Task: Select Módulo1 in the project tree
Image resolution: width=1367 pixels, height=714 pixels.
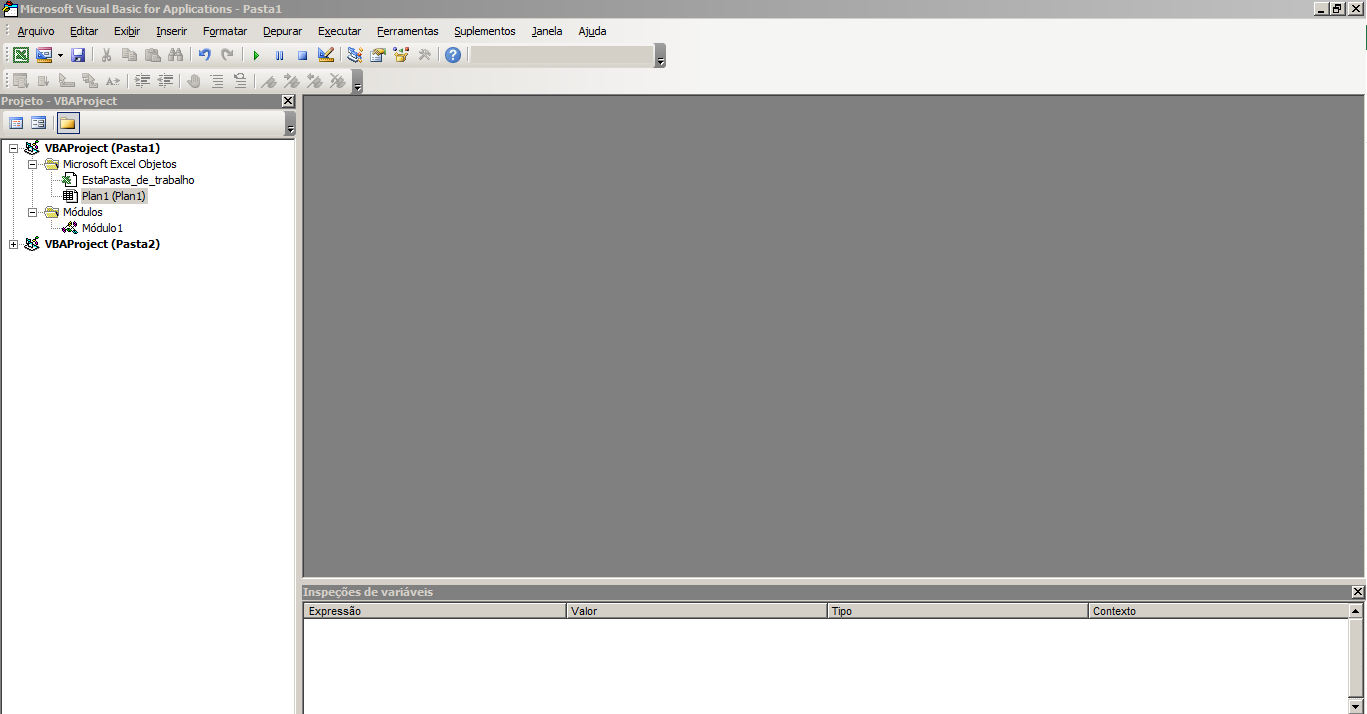Action: [x=102, y=228]
